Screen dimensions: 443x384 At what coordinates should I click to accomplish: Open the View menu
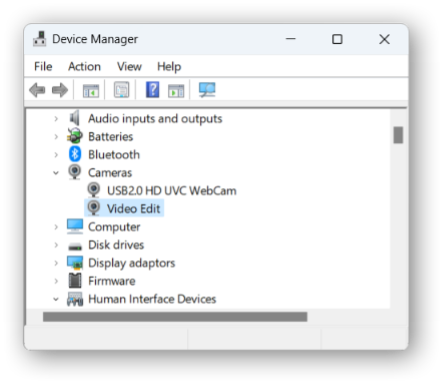129,66
